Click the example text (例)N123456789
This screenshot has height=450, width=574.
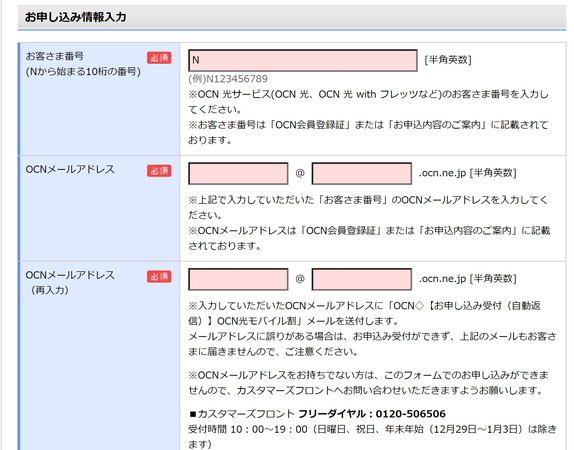pos(228,79)
